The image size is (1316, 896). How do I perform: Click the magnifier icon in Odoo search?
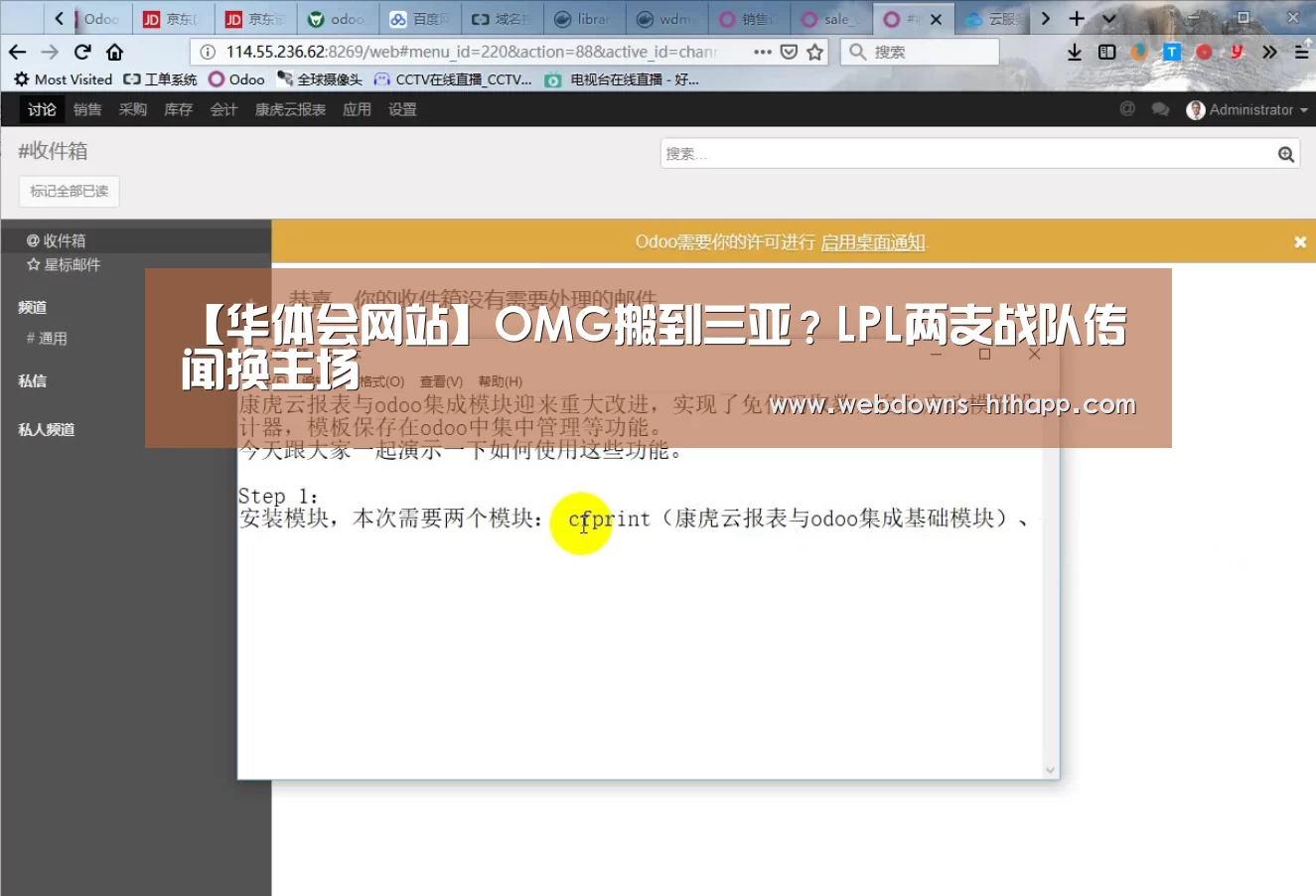pos(1286,153)
